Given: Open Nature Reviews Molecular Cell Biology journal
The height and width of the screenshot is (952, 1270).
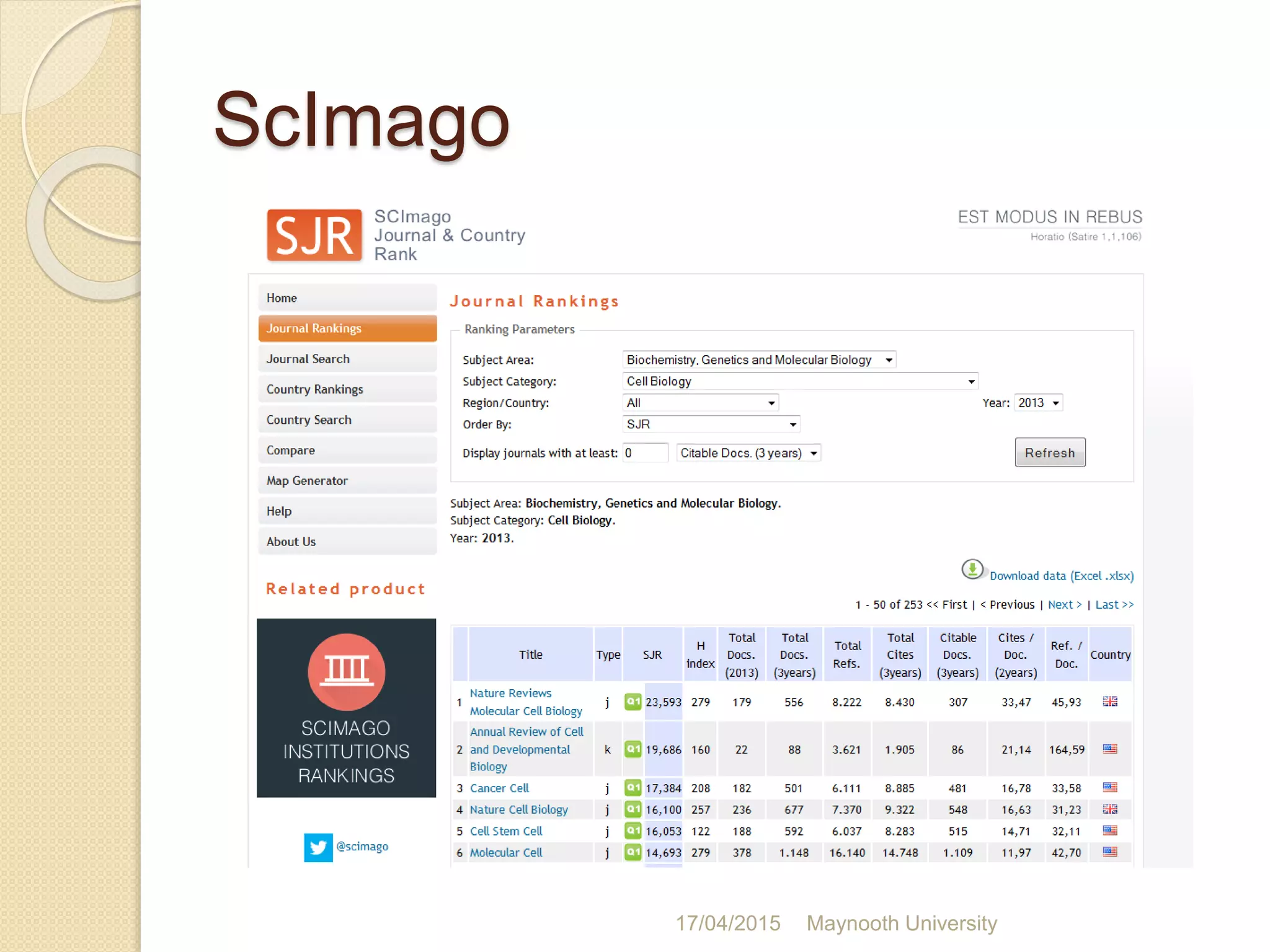Looking at the screenshot, I should click(x=526, y=702).
